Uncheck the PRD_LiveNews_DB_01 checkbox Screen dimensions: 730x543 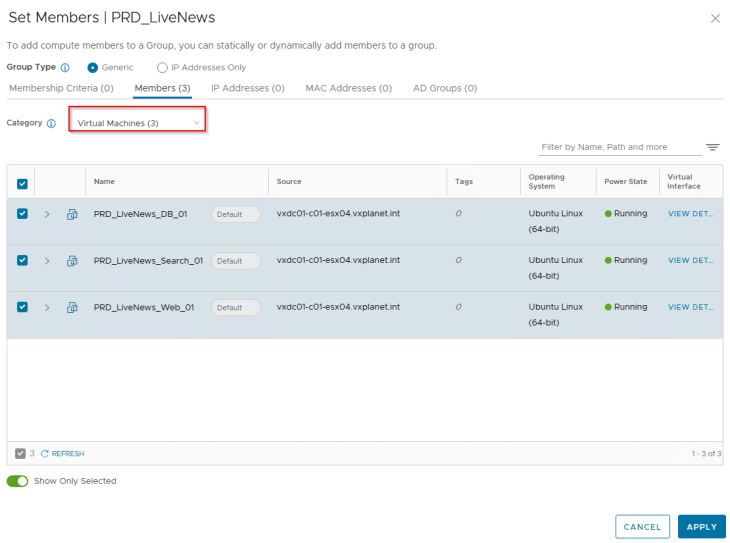pyautogui.click(x=22, y=214)
